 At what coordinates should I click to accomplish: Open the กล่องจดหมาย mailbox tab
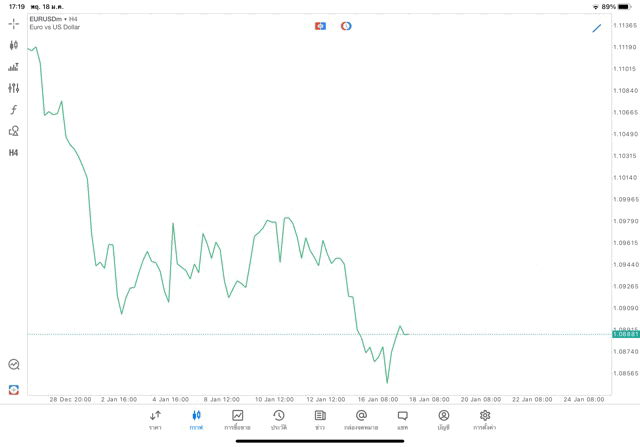click(x=361, y=420)
